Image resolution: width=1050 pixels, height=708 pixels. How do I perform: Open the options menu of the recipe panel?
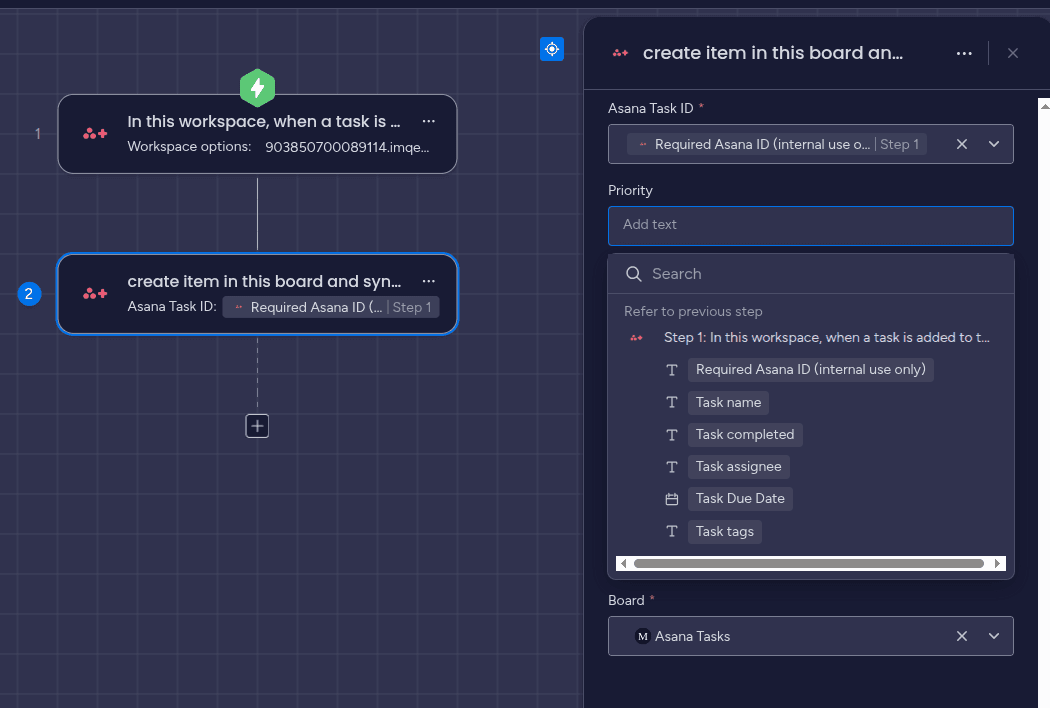[x=963, y=53]
